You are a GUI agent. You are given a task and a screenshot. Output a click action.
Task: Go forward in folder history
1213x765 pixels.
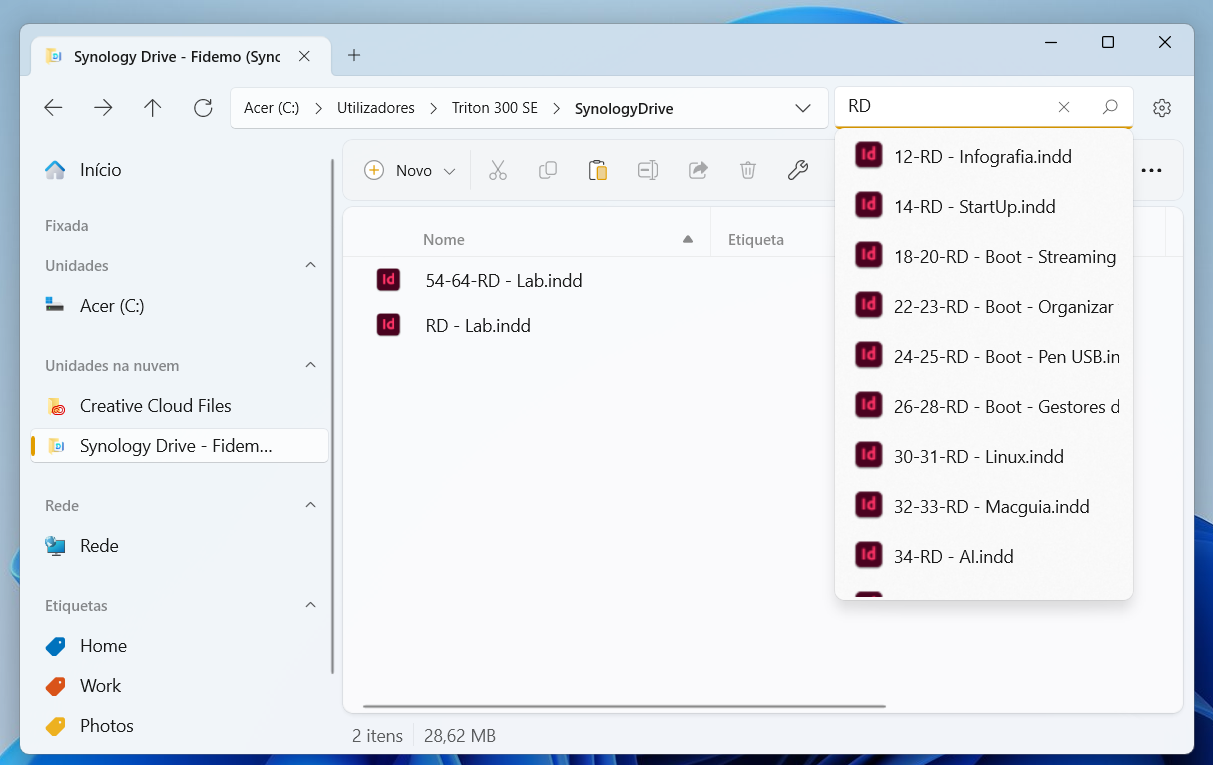point(103,108)
